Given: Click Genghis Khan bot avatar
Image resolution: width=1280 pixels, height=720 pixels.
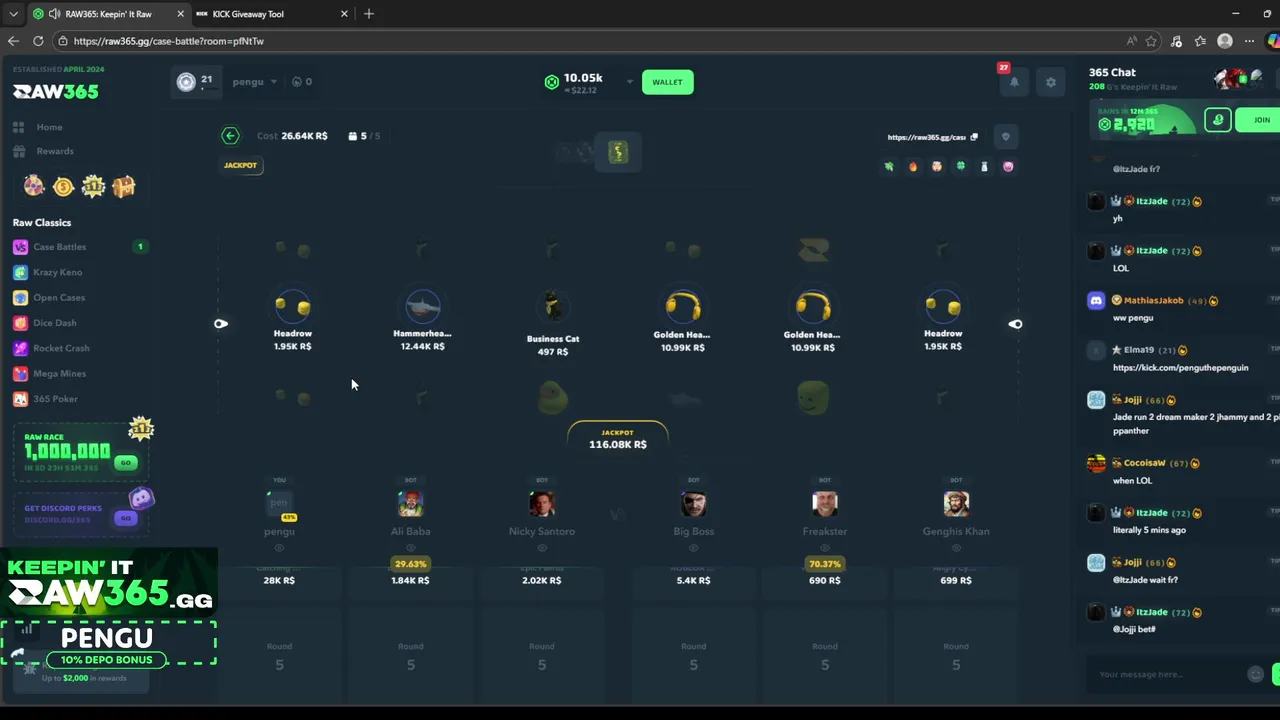Looking at the screenshot, I should tap(956, 503).
